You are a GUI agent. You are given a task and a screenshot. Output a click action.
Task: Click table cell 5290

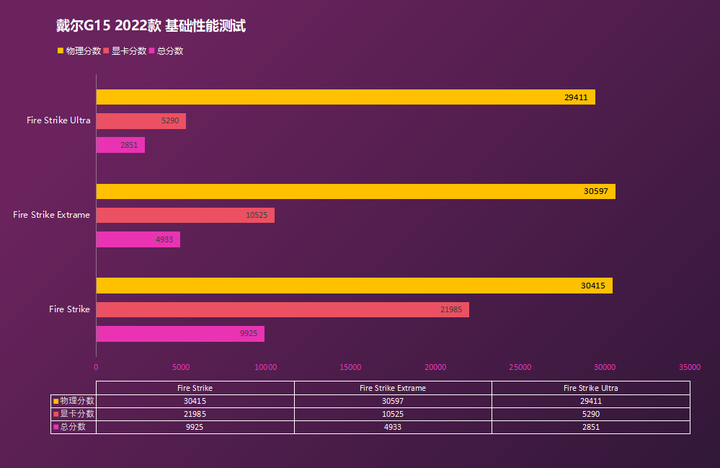[x=591, y=414]
